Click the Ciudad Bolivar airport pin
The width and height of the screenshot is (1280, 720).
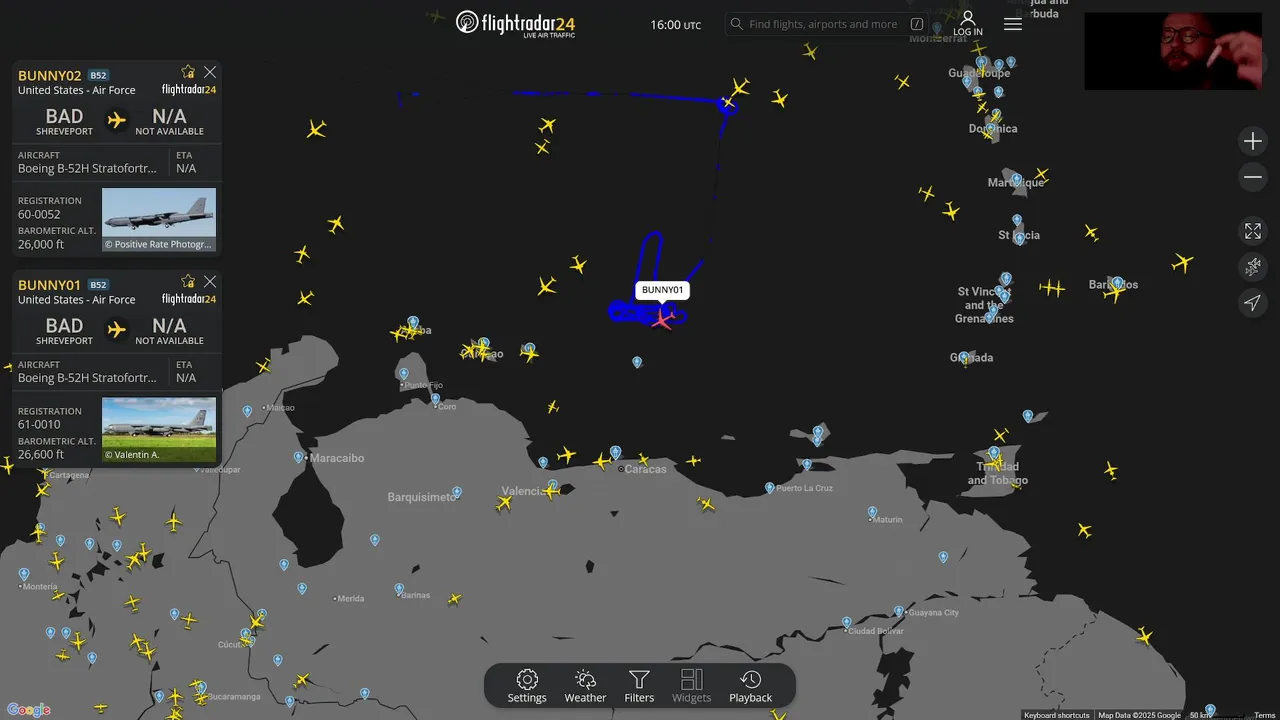(847, 623)
